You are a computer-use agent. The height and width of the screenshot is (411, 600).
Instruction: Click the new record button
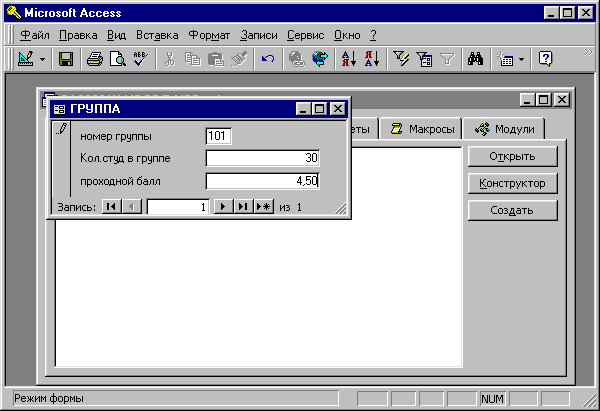(263, 207)
